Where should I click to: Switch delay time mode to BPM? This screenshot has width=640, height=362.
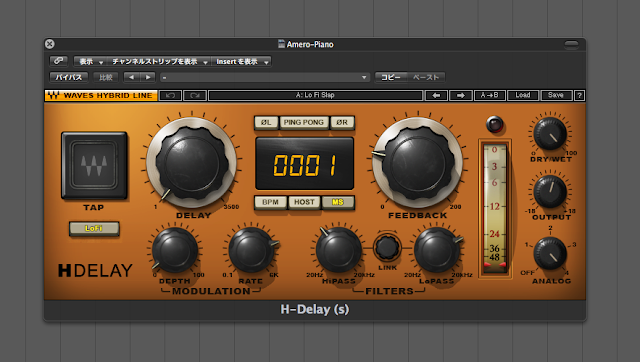tap(270, 202)
